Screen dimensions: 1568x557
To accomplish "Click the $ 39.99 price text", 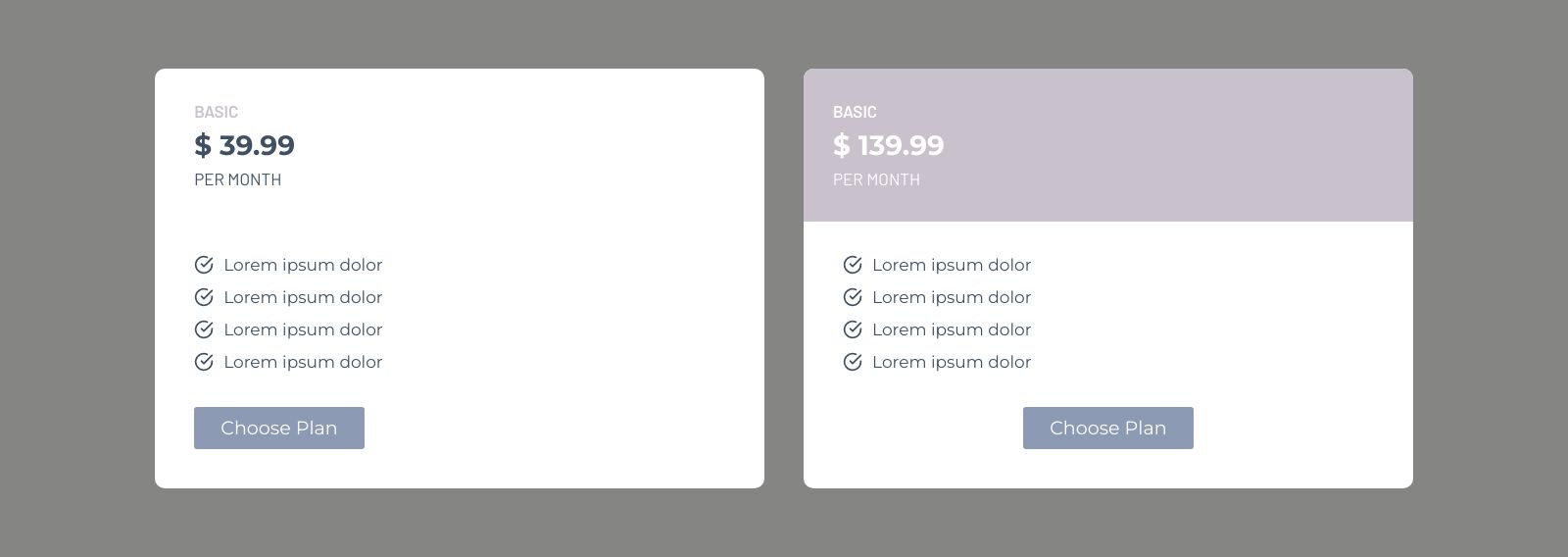I will click(244, 145).
